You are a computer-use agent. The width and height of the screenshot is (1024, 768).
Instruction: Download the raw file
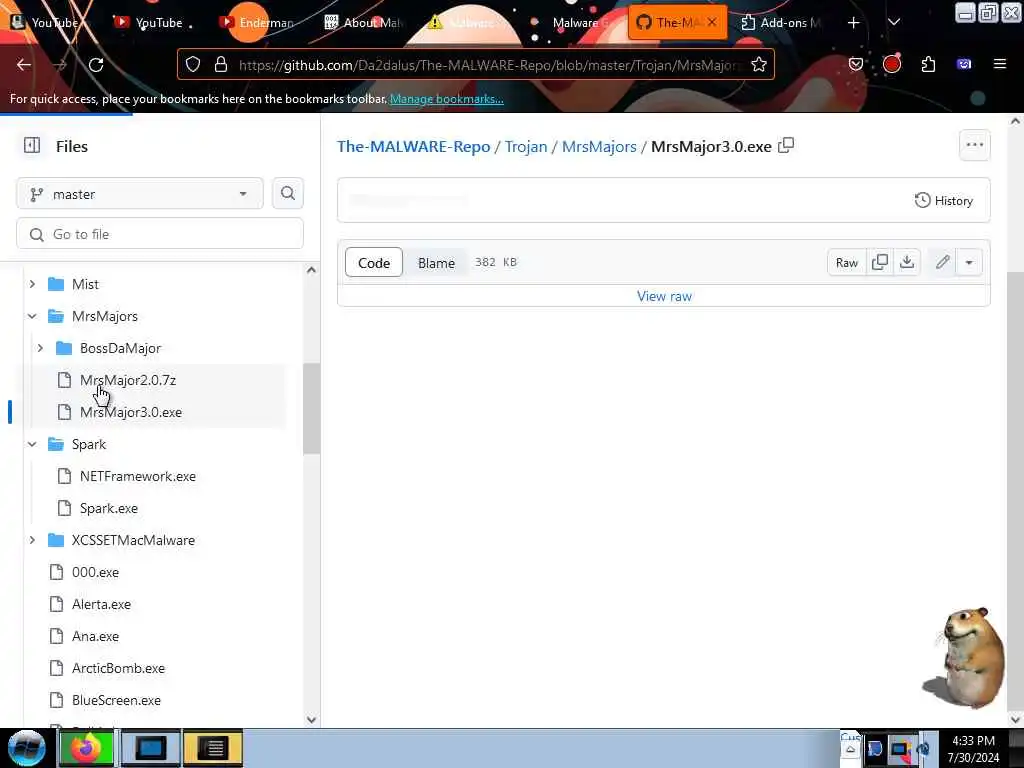point(907,263)
